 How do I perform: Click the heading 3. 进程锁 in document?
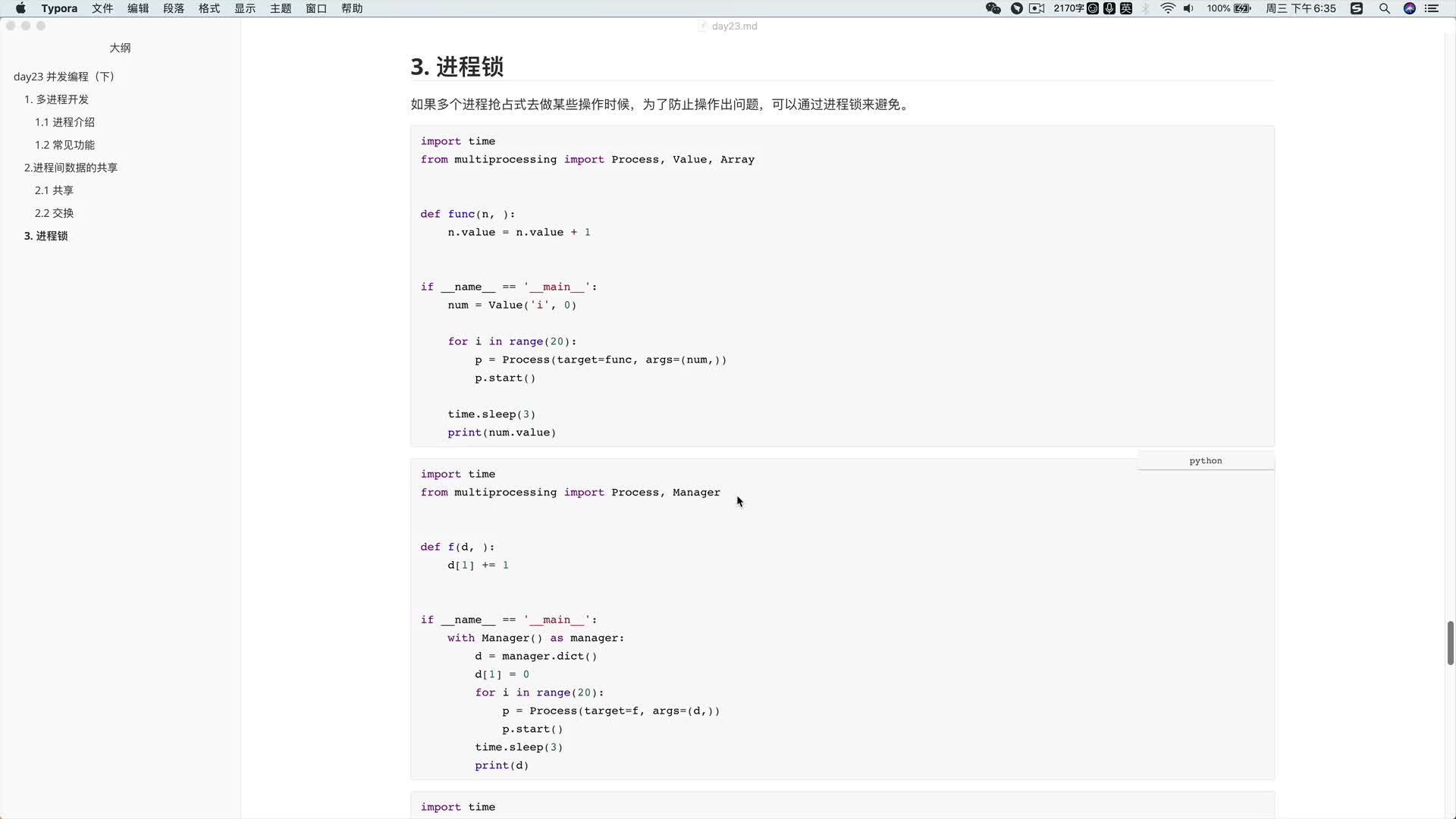[457, 67]
